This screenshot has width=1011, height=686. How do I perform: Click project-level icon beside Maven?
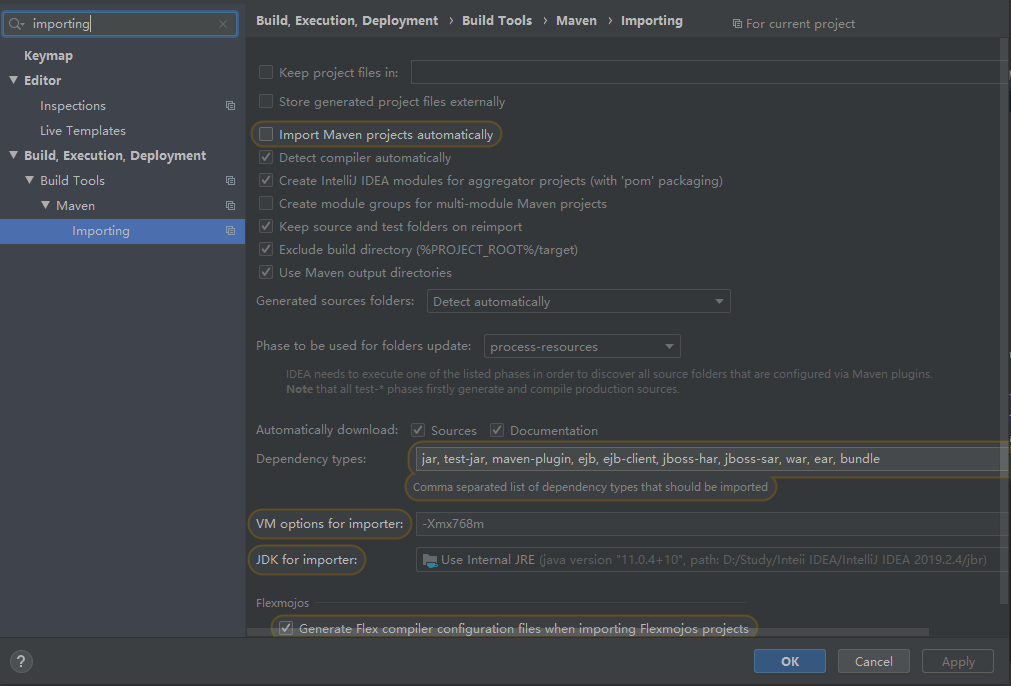pyautogui.click(x=230, y=206)
